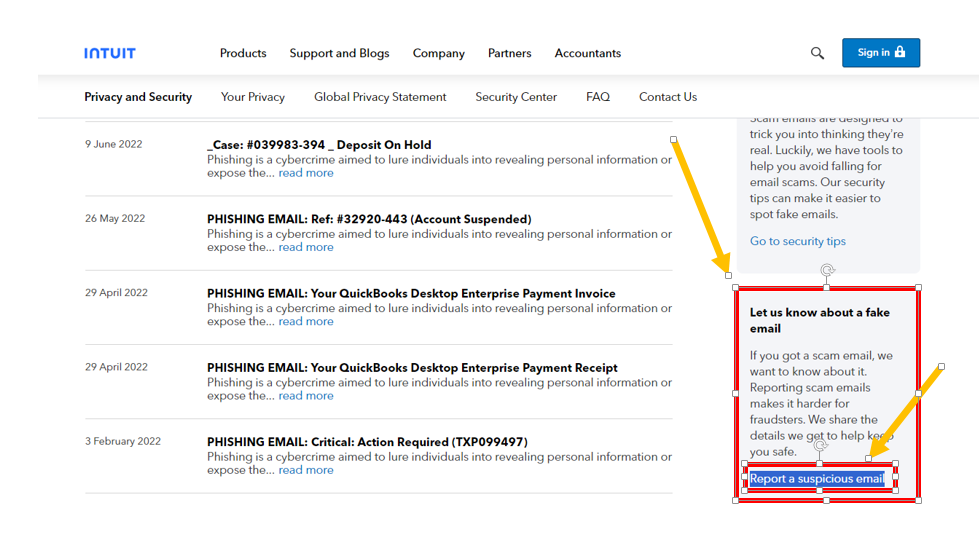
Task: Open '_Case: #039983-394 _ Deposit On Hold' title
Action: 319,145
